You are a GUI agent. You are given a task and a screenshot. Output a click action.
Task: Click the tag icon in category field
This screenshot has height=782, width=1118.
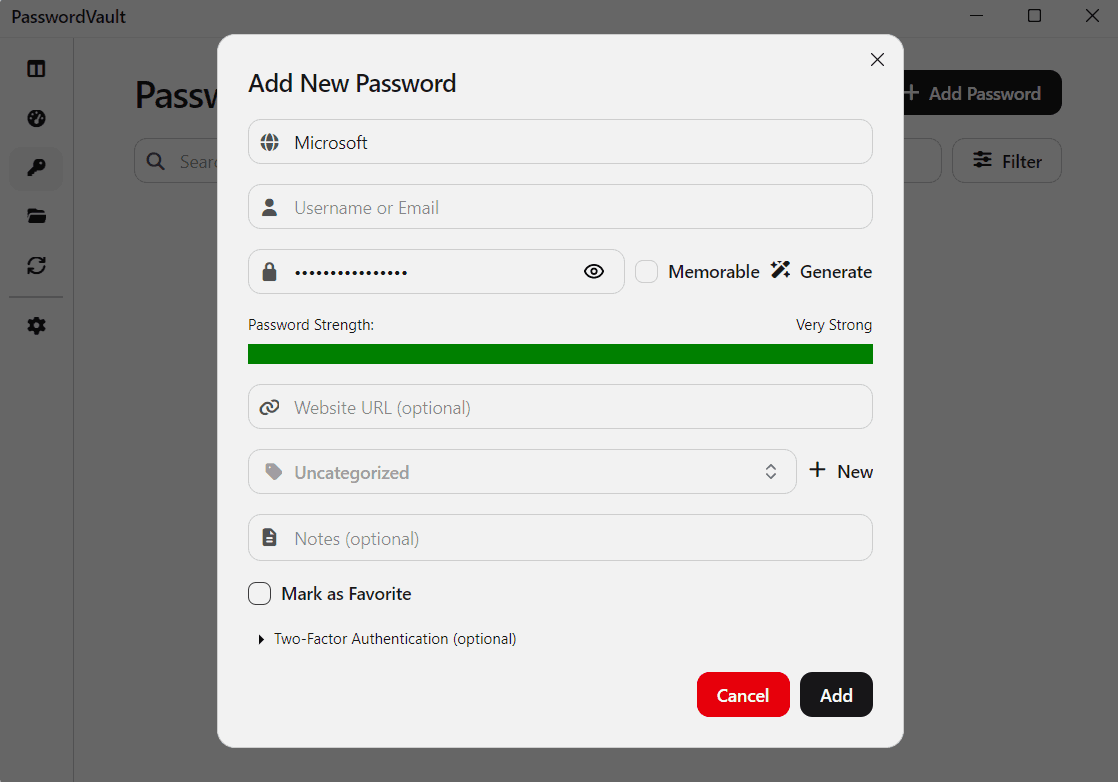[x=274, y=471]
